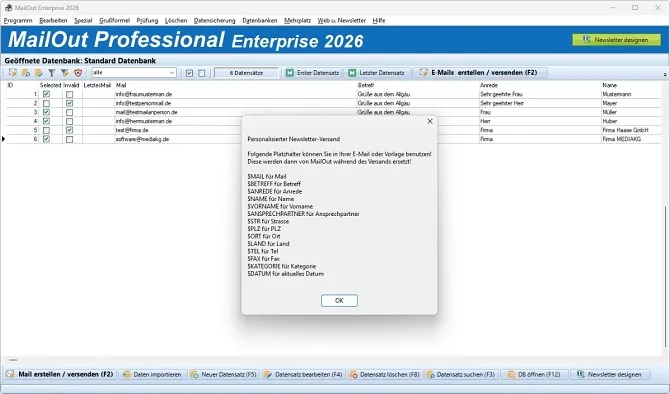
Task: Click the select-all checked box toolbar icon
Action: 189,74
